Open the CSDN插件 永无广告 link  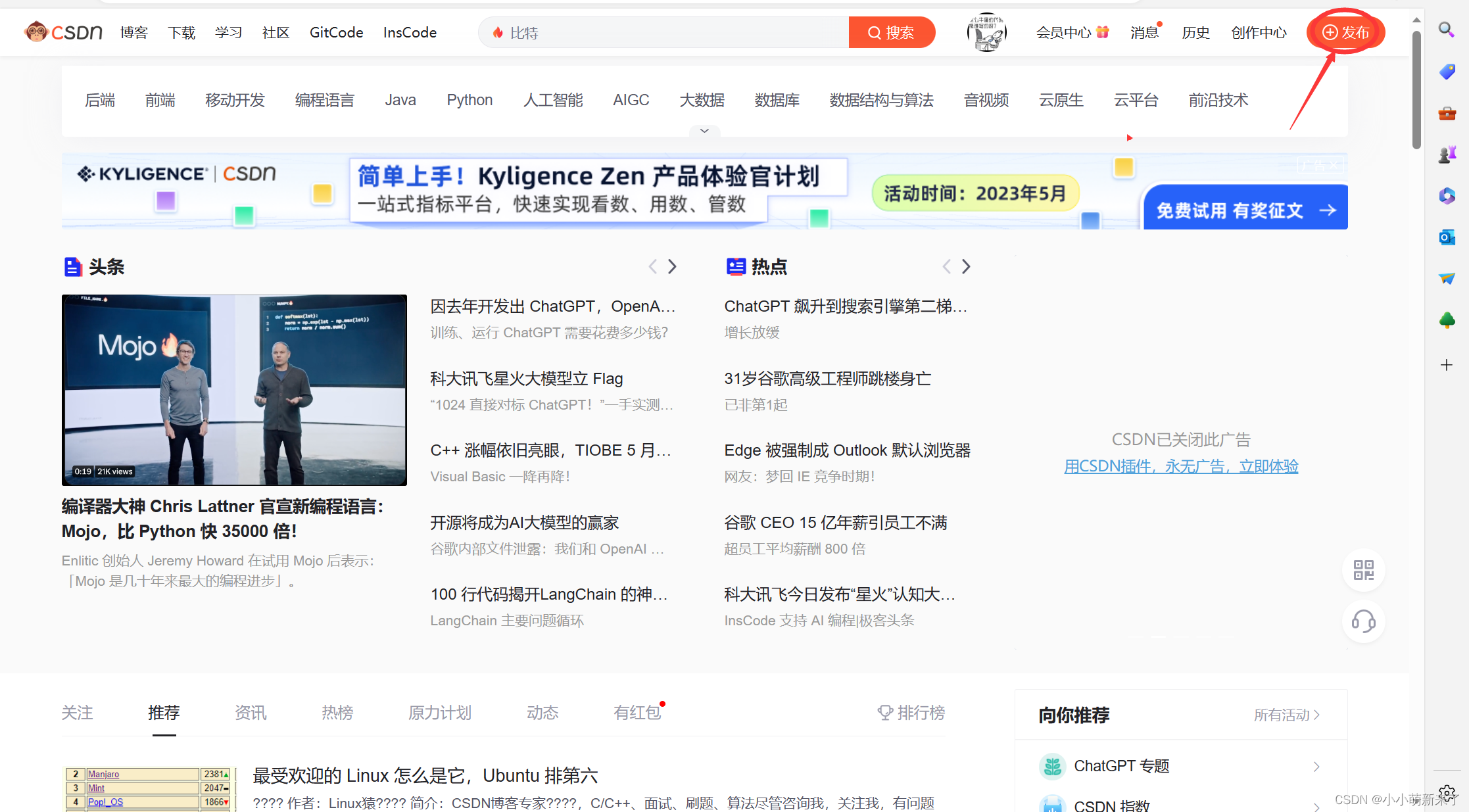point(1181,466)
